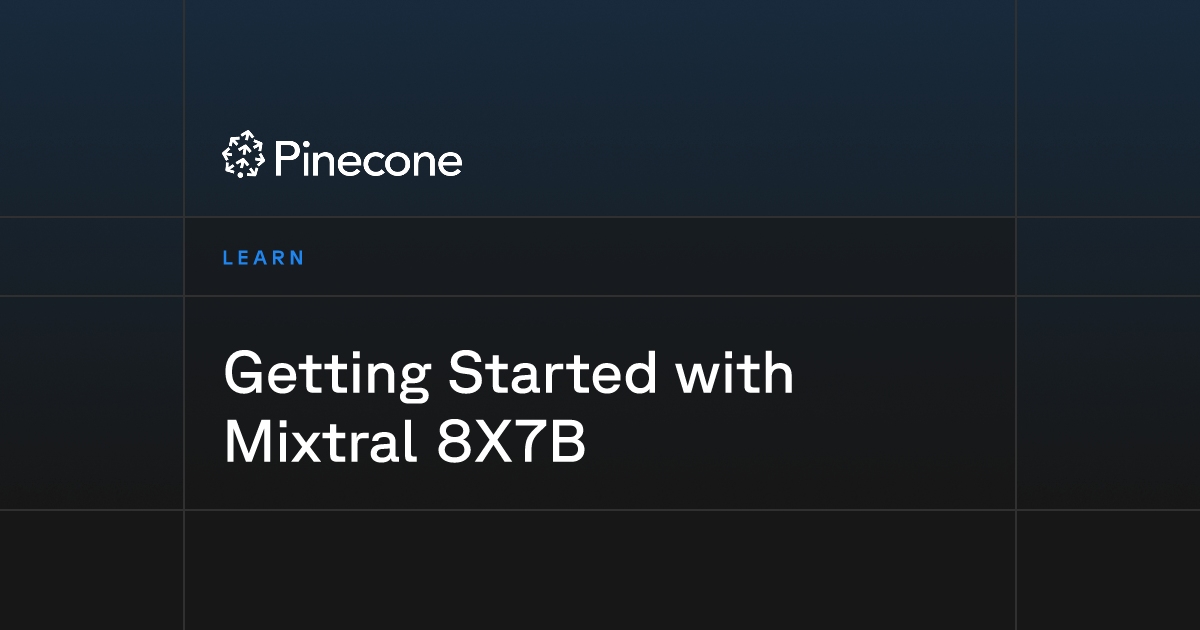Click the Pinecone wordmark text

pos(367,159)
